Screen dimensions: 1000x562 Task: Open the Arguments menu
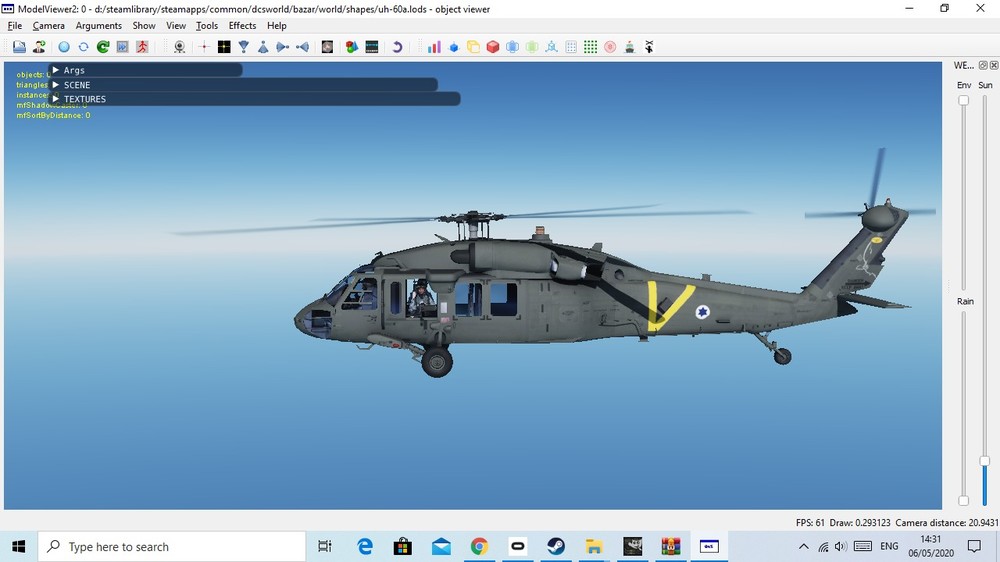[x=98, y=26]
